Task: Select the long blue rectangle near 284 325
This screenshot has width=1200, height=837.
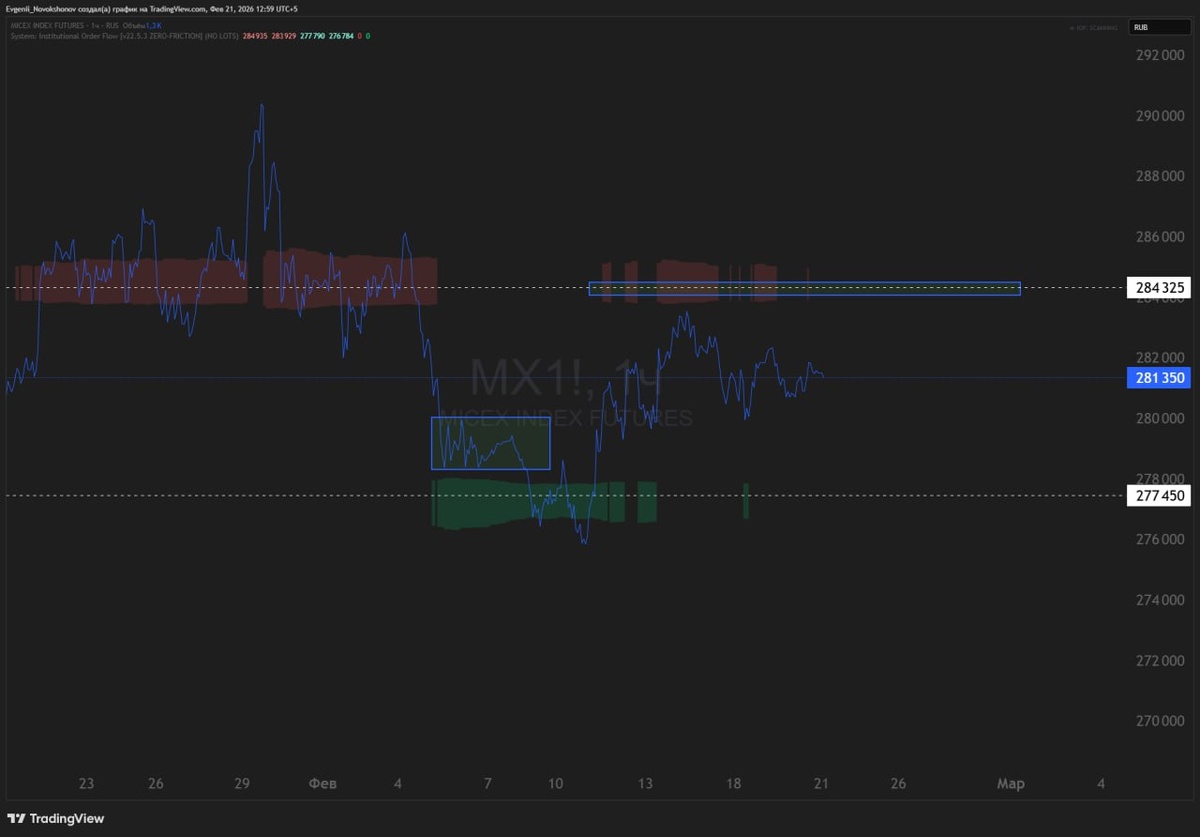Action: 805,289
